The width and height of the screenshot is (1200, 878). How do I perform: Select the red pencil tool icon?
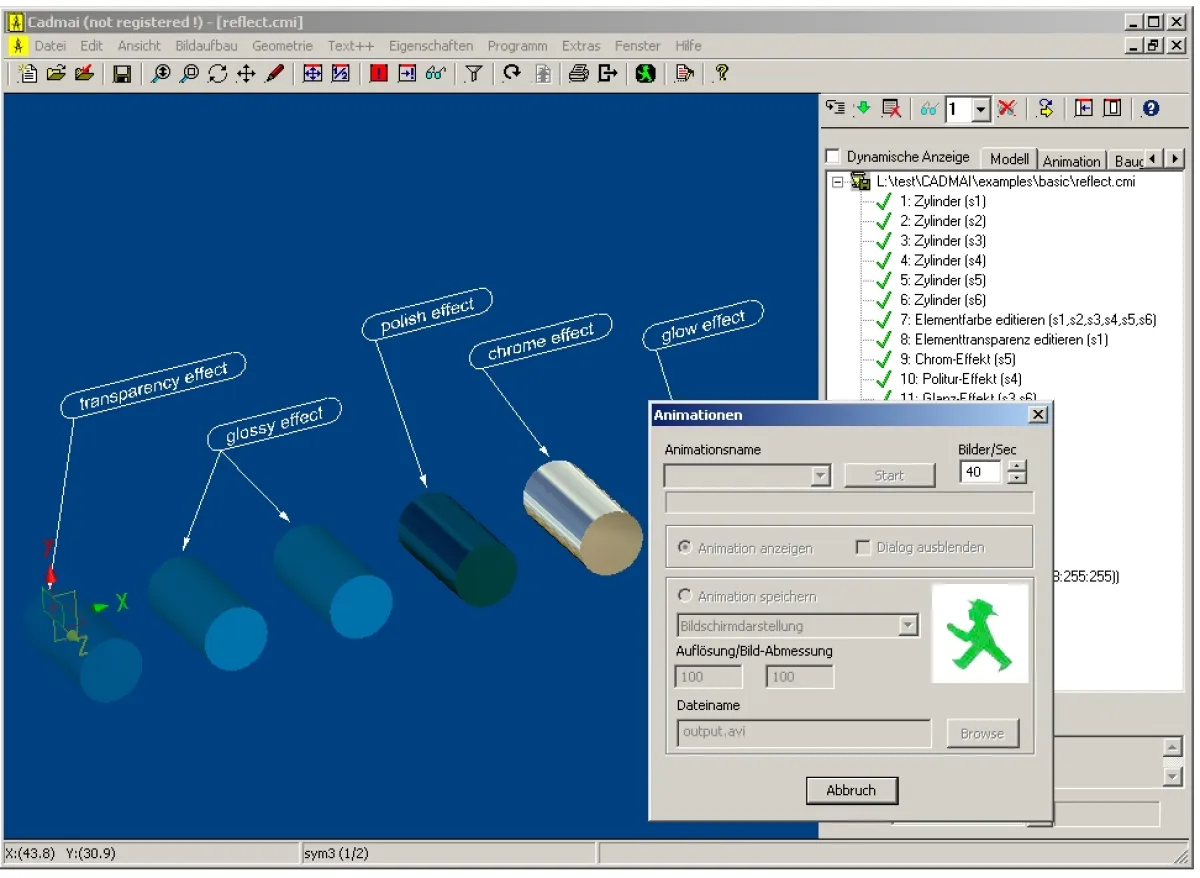point(275,74)
